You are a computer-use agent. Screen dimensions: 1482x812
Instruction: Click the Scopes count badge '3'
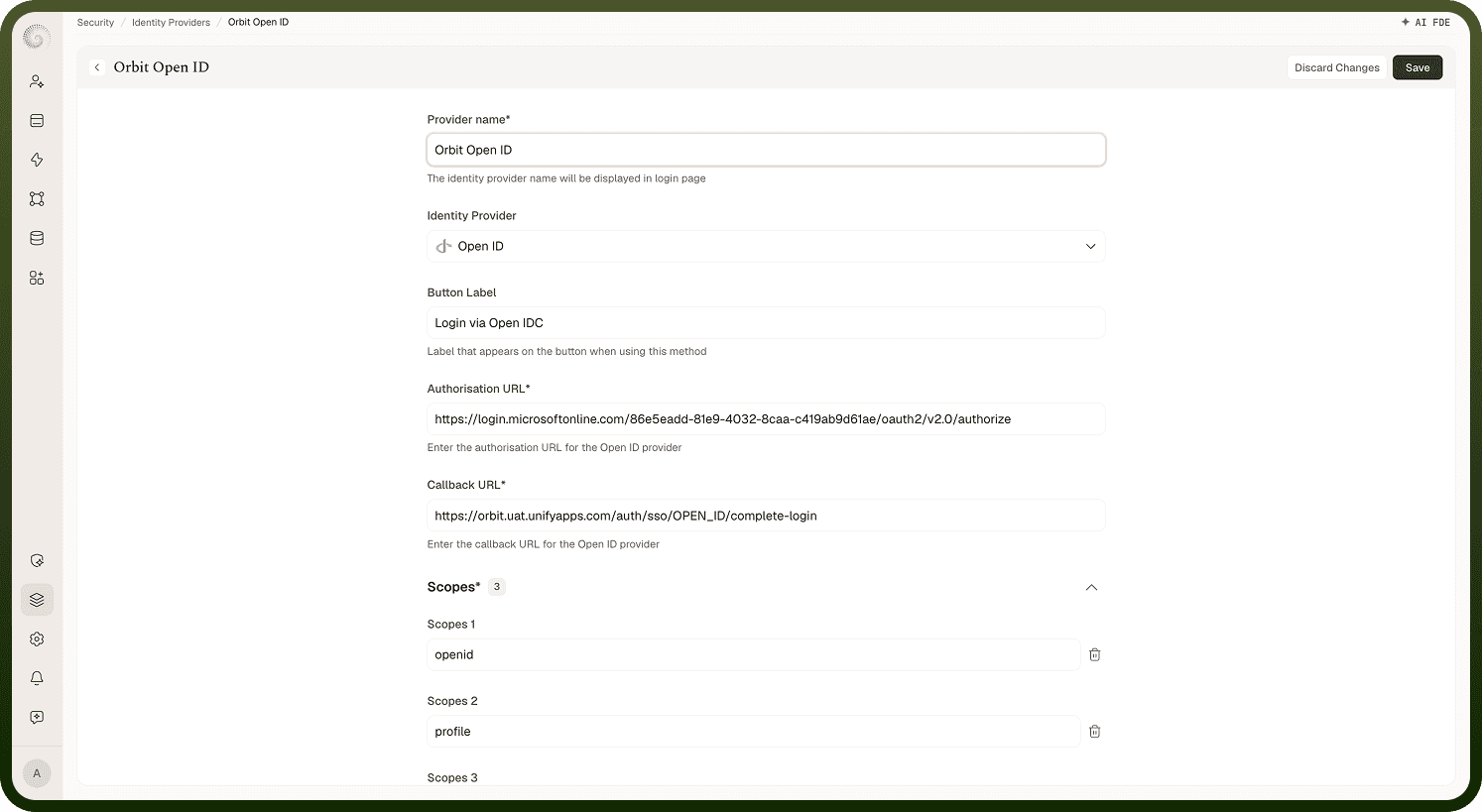[x=497, y=587]
